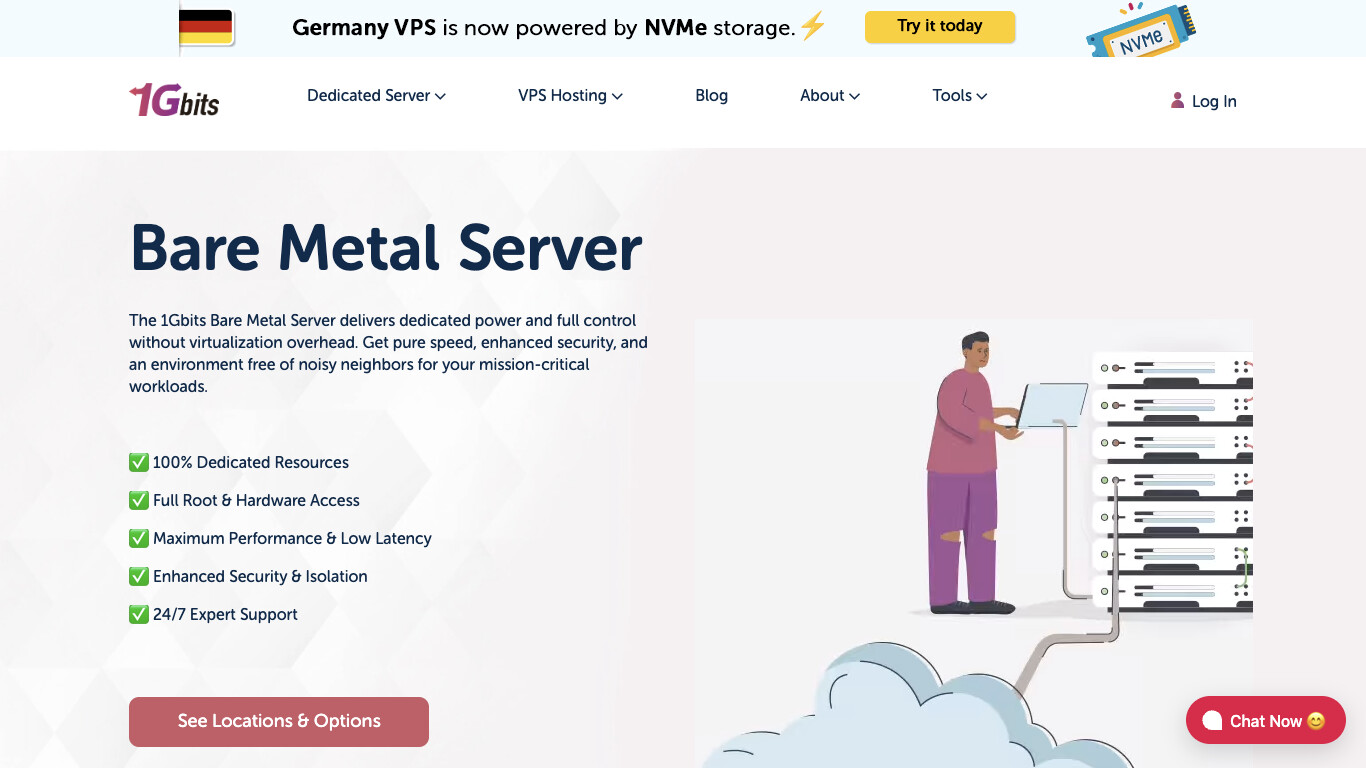
Task: Click the smiley emoji on the chat button
Action: 1316,721
